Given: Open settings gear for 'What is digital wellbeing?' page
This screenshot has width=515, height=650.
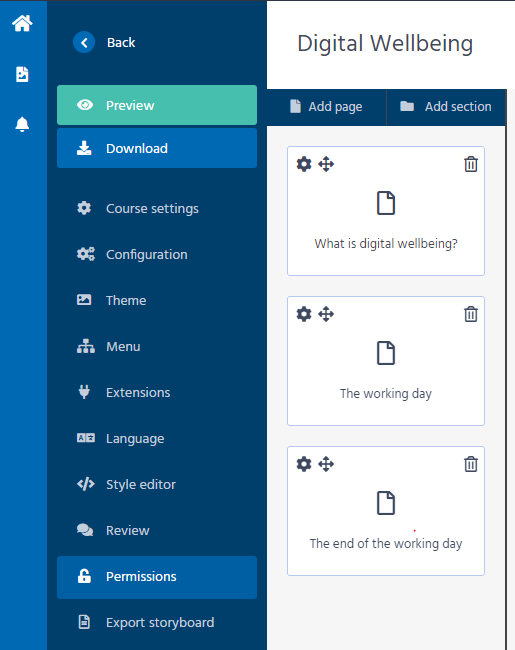Looking at the screenshot, I should (x=304, y=164).
